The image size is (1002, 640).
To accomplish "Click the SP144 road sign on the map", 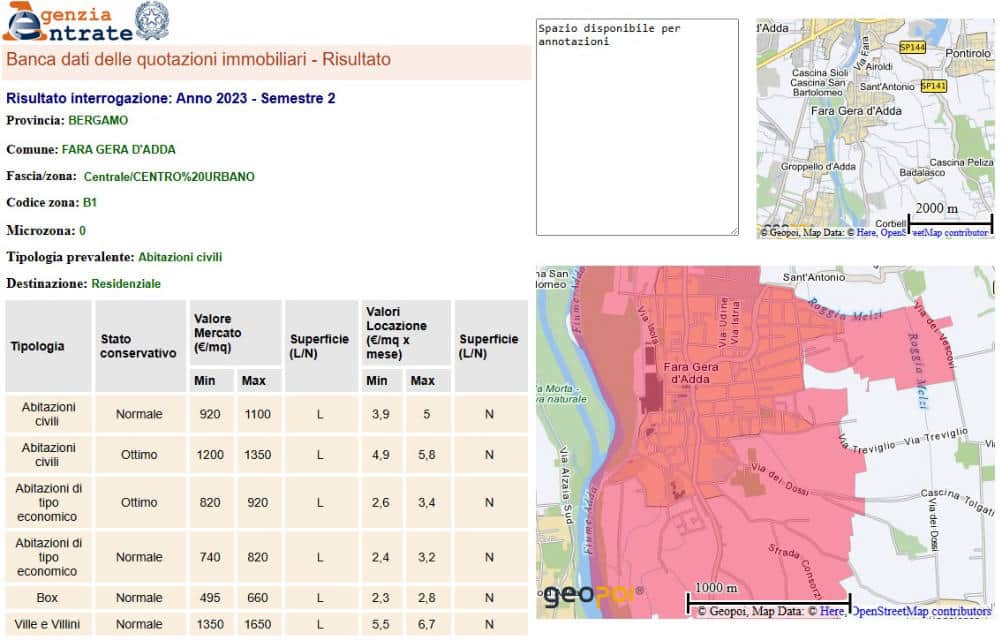I will [912, 47].
